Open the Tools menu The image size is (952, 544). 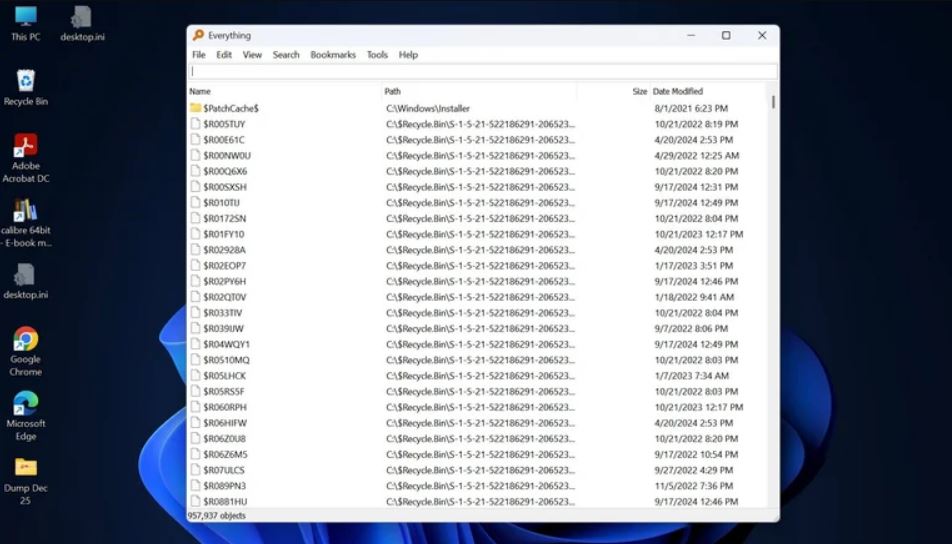tap(377, 55)
